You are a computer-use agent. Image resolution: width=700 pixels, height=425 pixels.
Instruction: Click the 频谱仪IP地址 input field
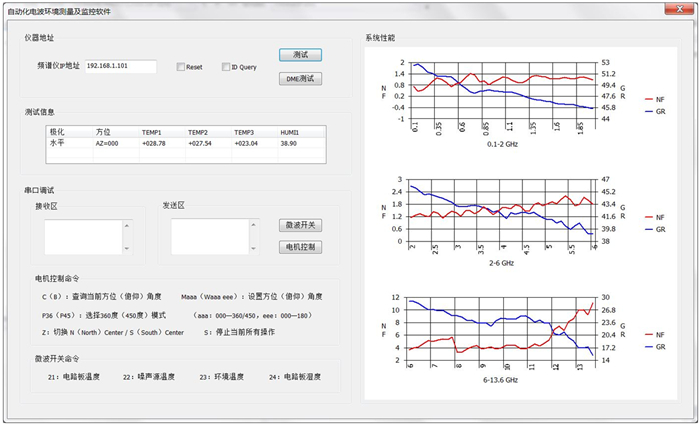(x=120, y=67)
